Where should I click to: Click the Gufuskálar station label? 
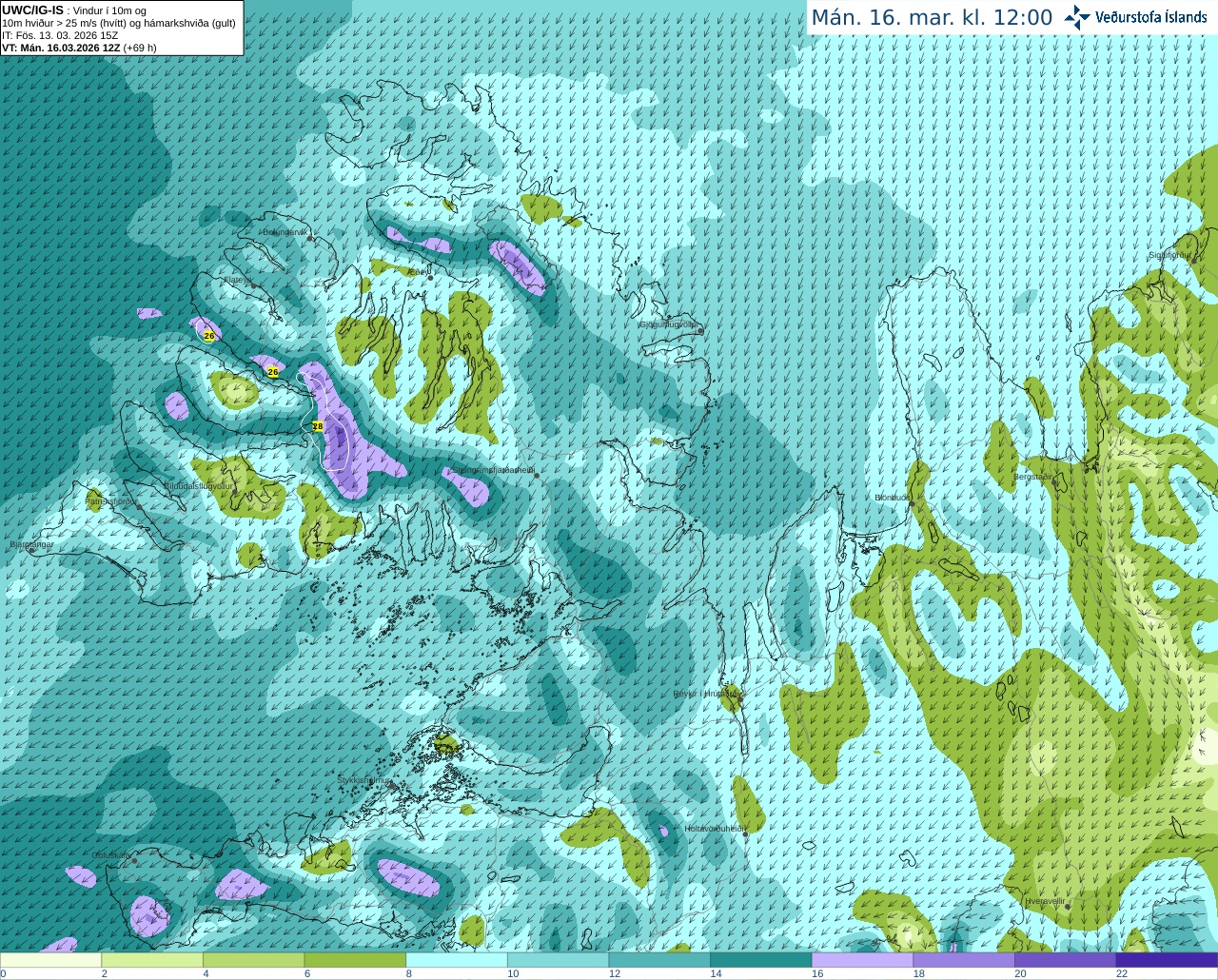click(x=111, y=855)
